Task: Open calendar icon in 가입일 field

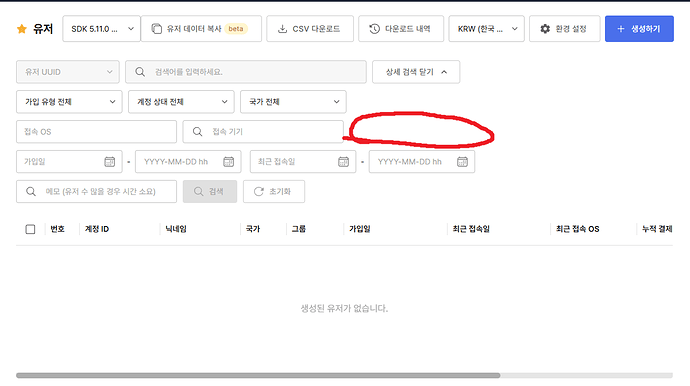Action: click(110, 162)
